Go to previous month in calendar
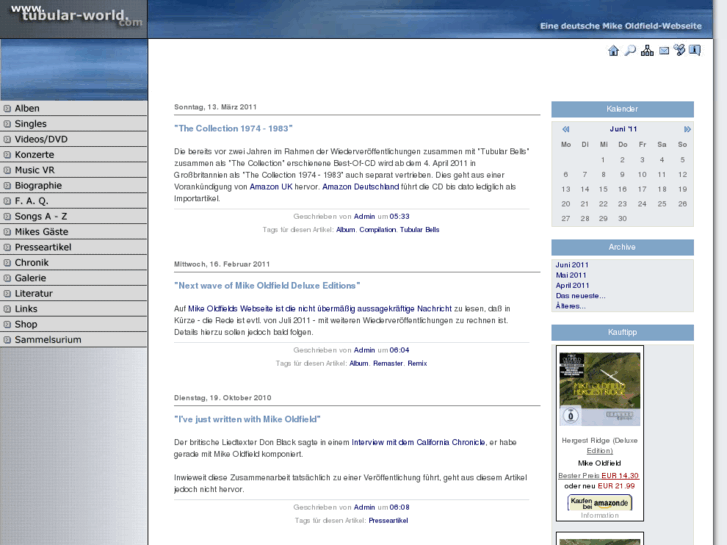Viewport: 727px width, 545px height. [x=566, y=129]
